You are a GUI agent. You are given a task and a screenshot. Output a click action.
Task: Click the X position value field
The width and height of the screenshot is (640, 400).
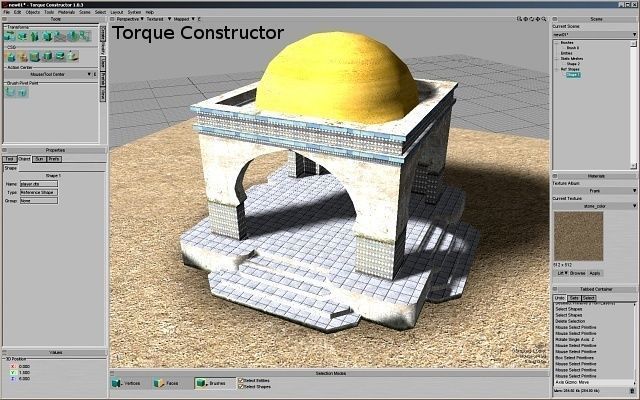click(x=25, y=367)
